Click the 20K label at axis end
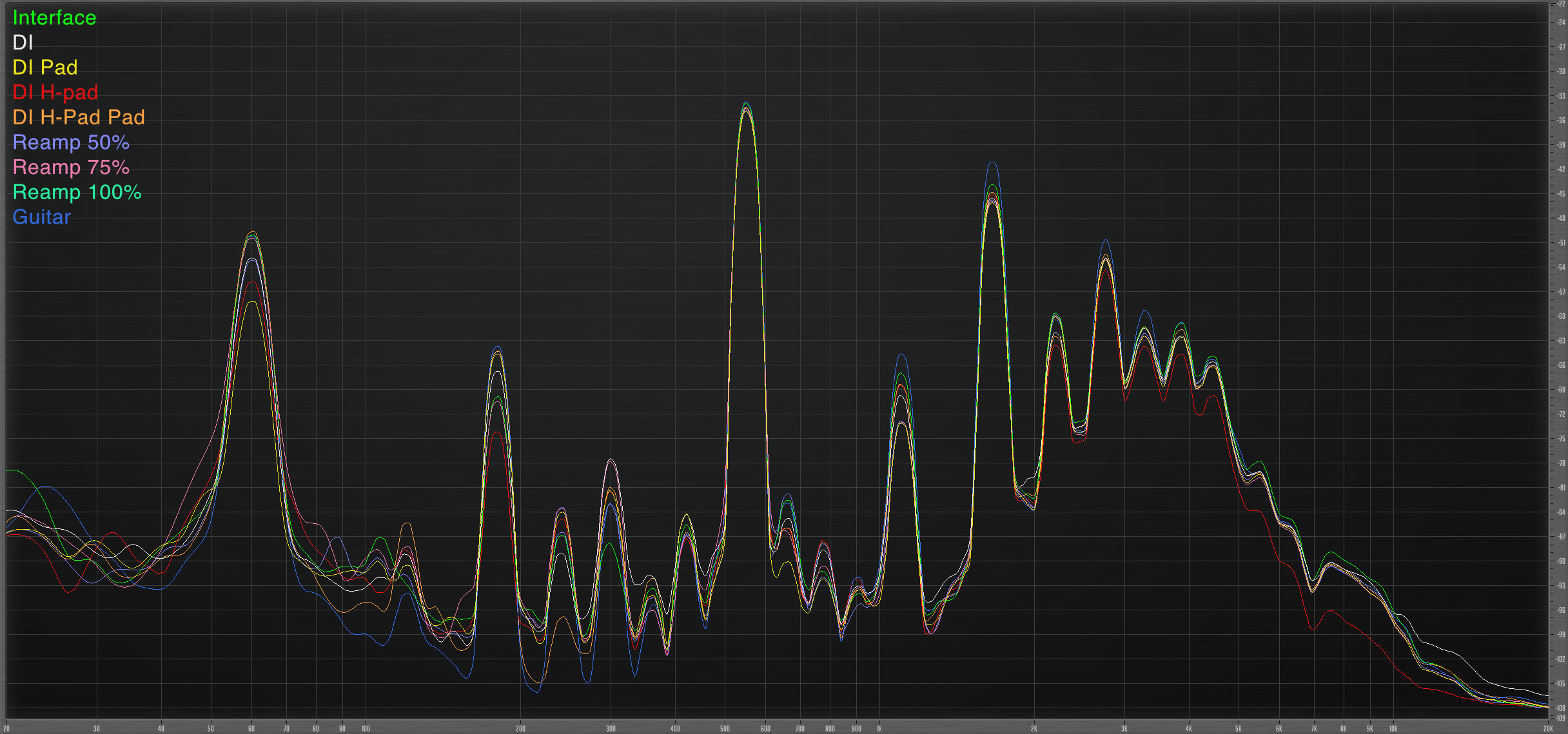Screen dimensions: 1568x734 (1547, 729)
